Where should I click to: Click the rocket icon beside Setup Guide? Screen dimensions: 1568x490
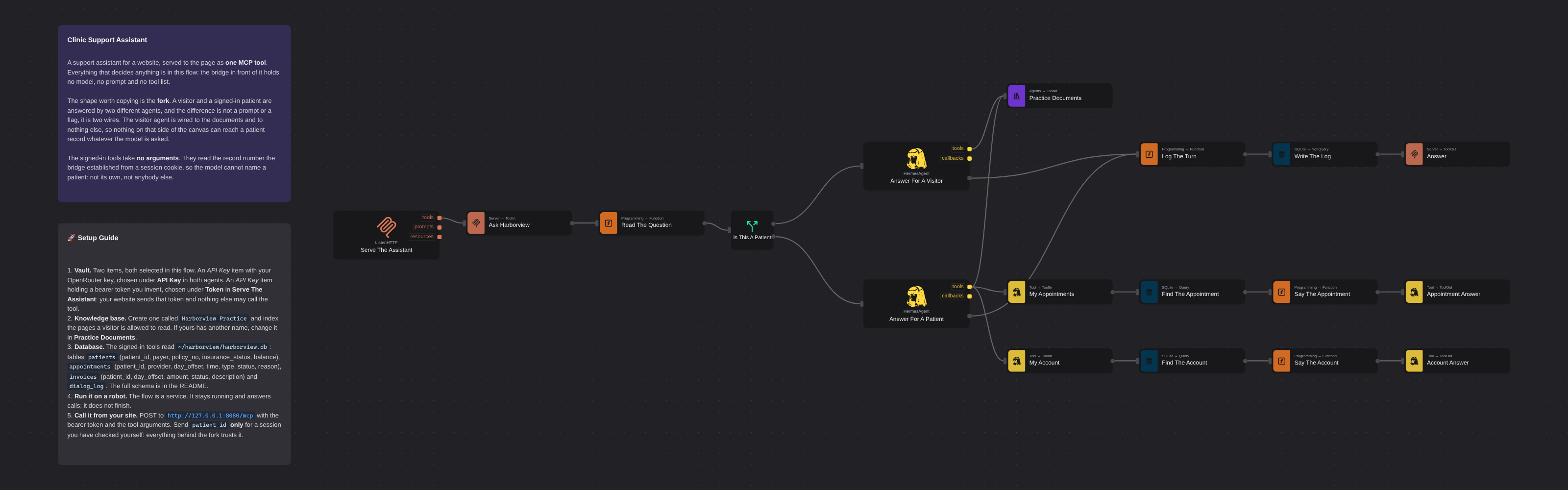[x=71, y=238]
